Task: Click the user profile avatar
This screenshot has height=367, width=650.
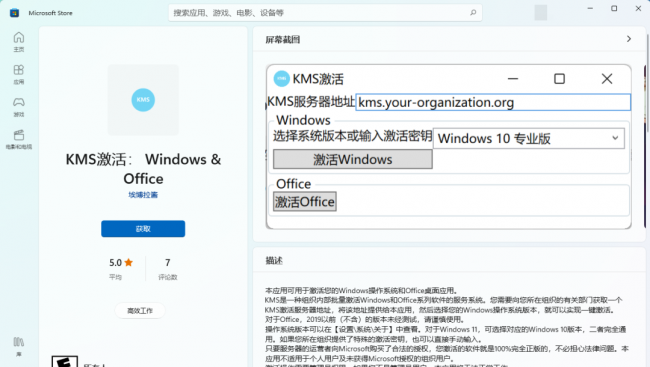Action: pyautogui.click(x=541, y=12)
